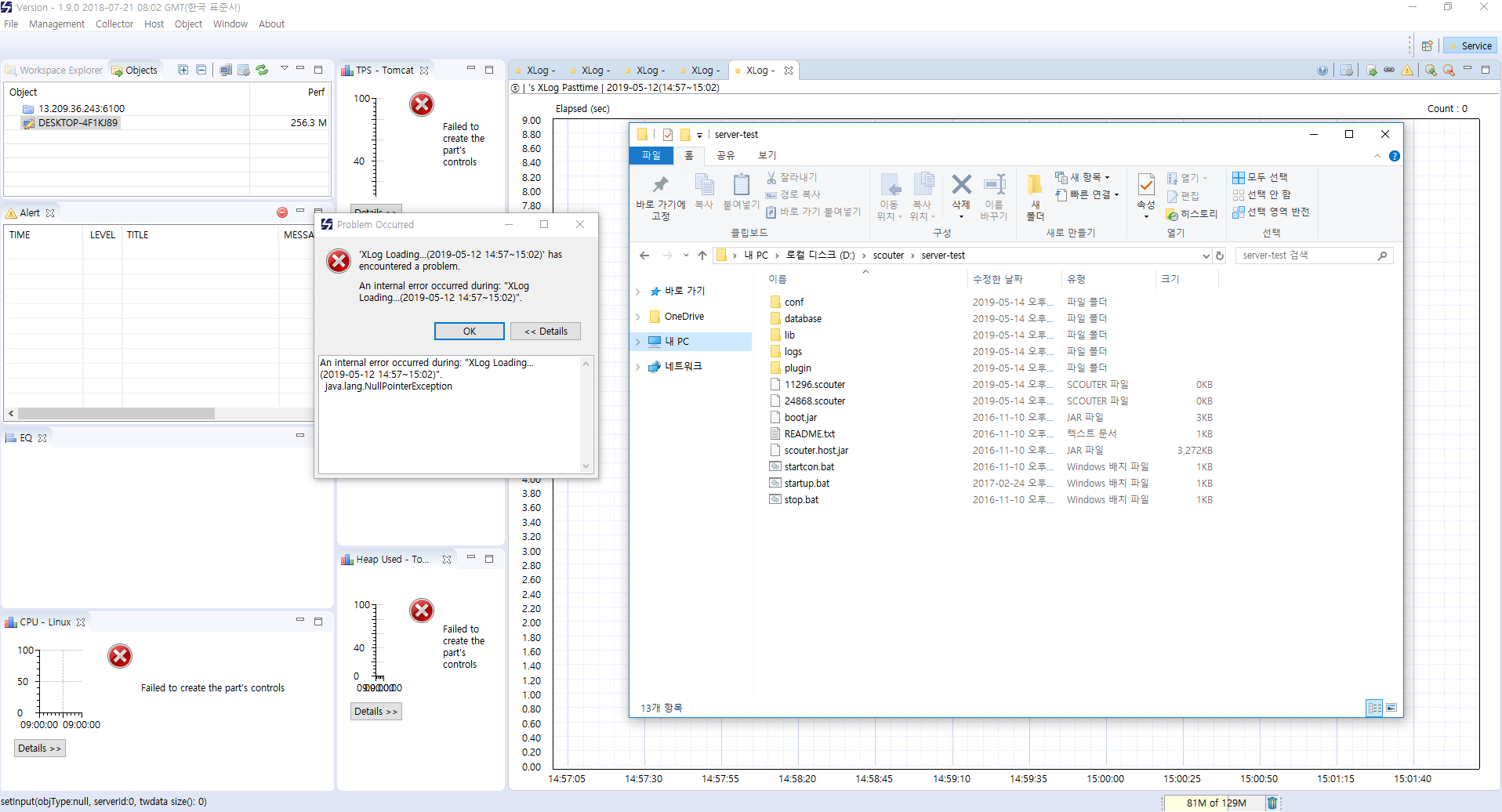1502x812 pixels.
Task: Click the warning triangle icon in XLog toolbar
Action: (1409, 70)
